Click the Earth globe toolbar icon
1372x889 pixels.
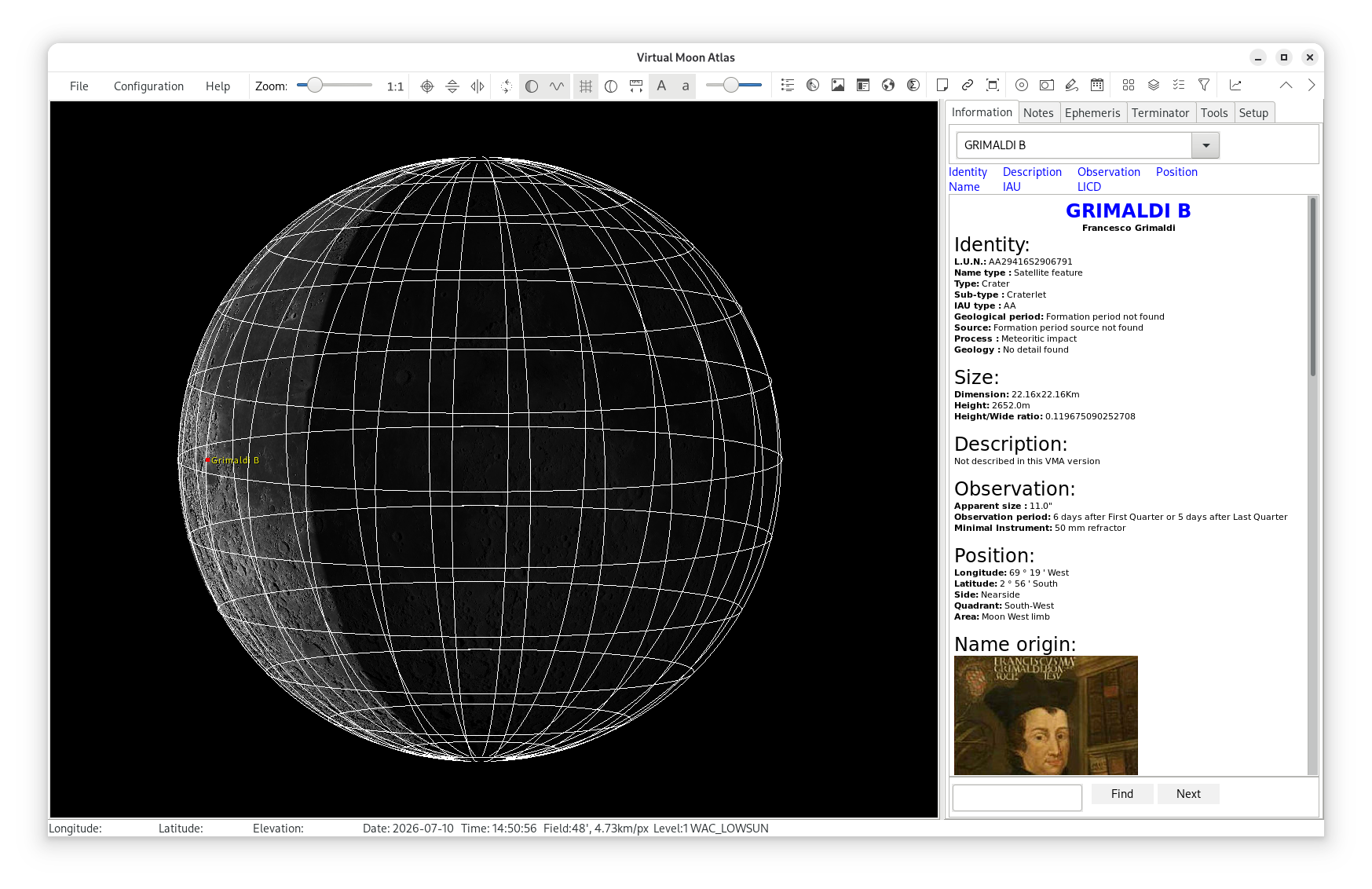pos(888,85)
